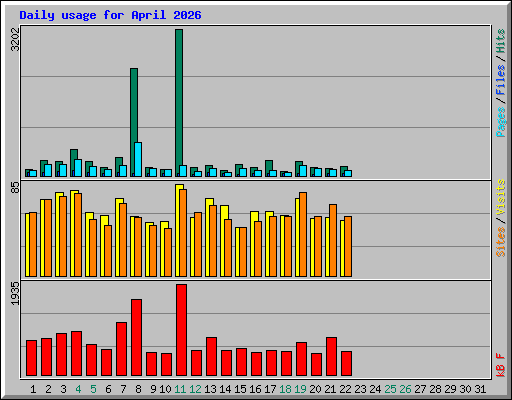This screenshot has width=512, height=400.
Task: Click the day 20 axis label
Action: tap(315, 389)
